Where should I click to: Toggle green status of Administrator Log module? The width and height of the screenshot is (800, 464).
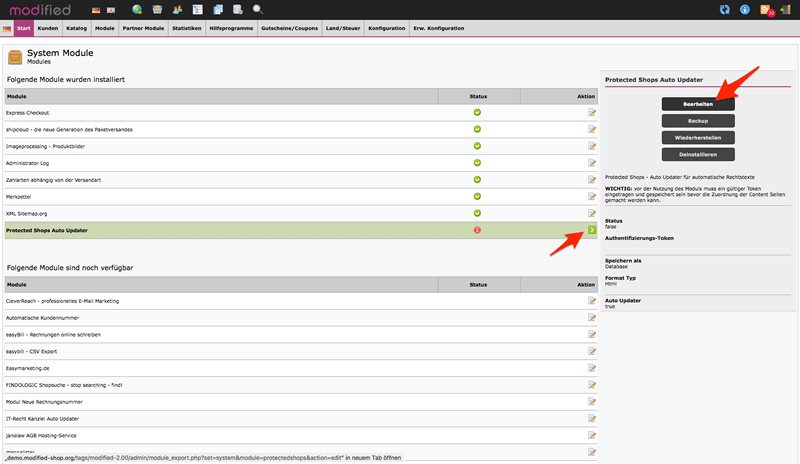(x=477, y=163)
